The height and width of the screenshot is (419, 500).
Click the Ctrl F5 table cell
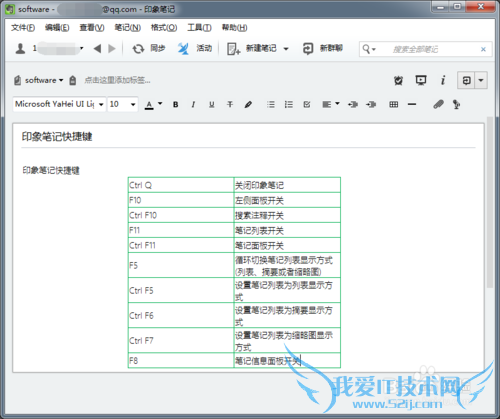tap(181, 290)
